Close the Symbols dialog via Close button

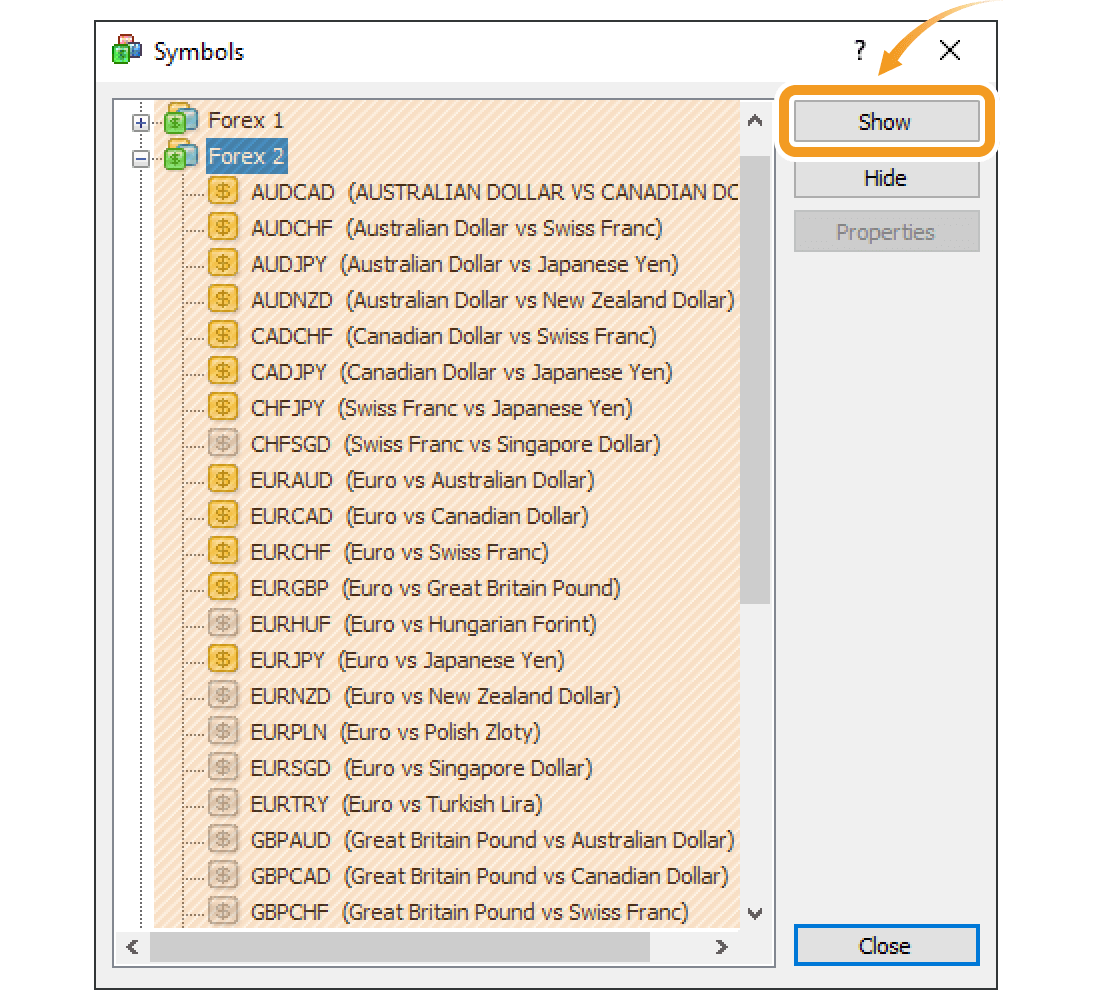(886, 946)
